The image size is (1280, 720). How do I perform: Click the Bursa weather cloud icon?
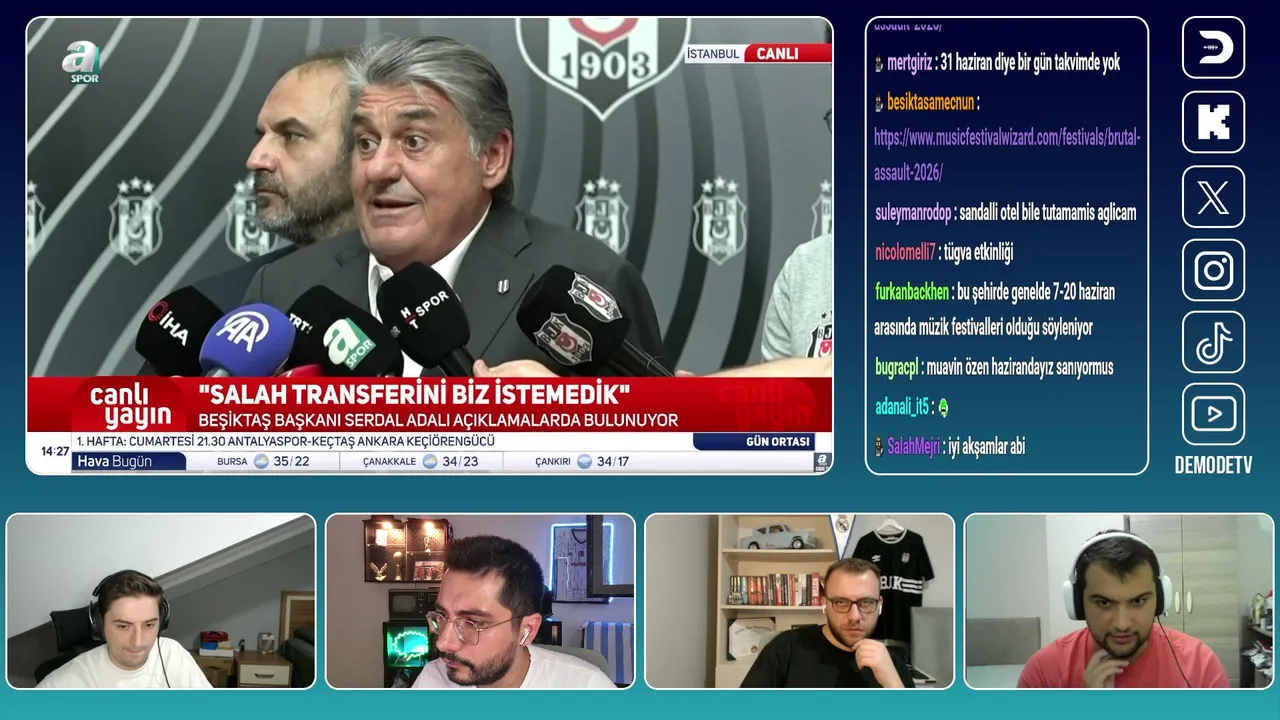coord(261,461)
